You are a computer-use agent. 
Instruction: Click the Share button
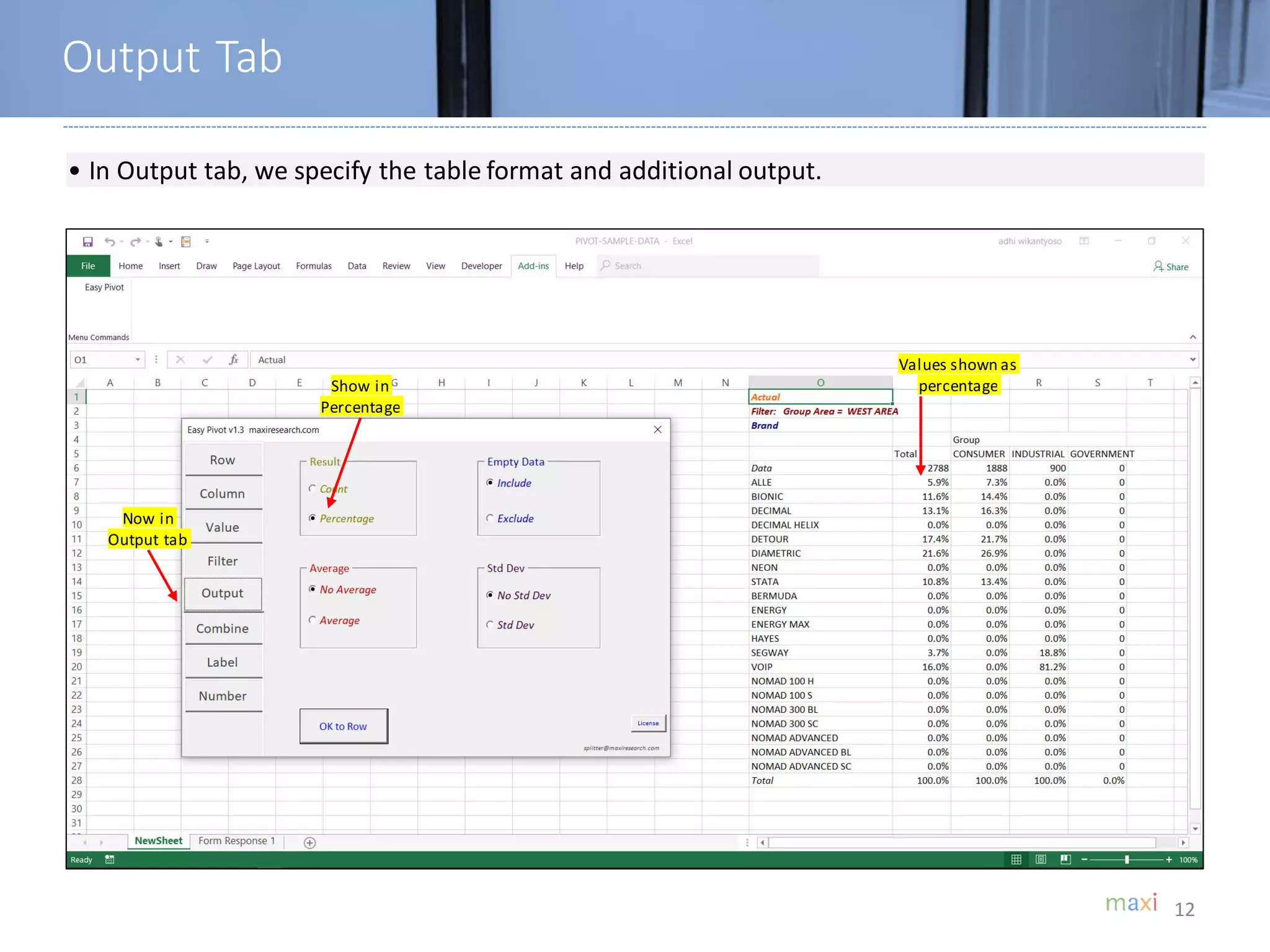1171,267
